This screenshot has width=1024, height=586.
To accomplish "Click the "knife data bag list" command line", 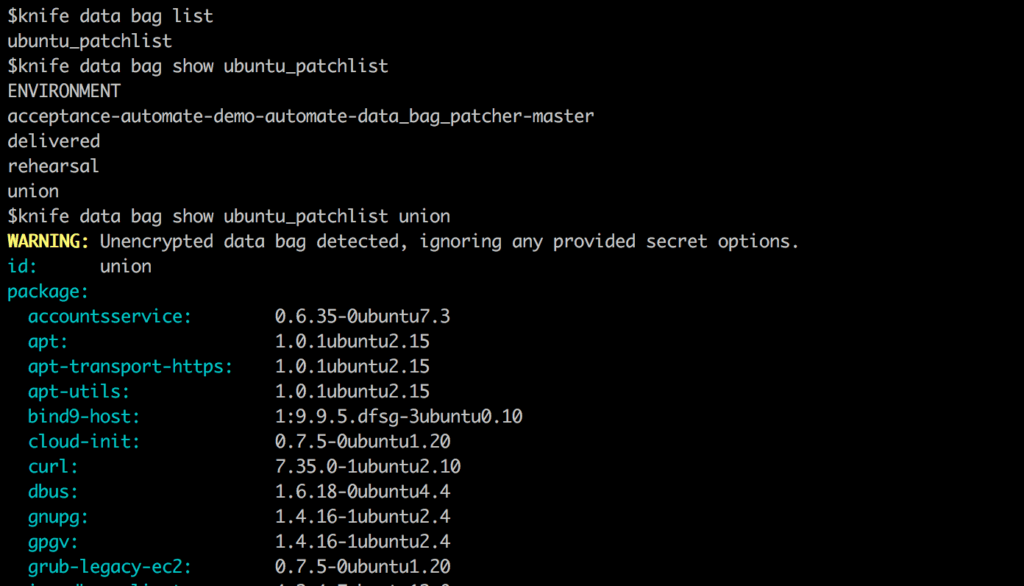I will pos(110,16).
